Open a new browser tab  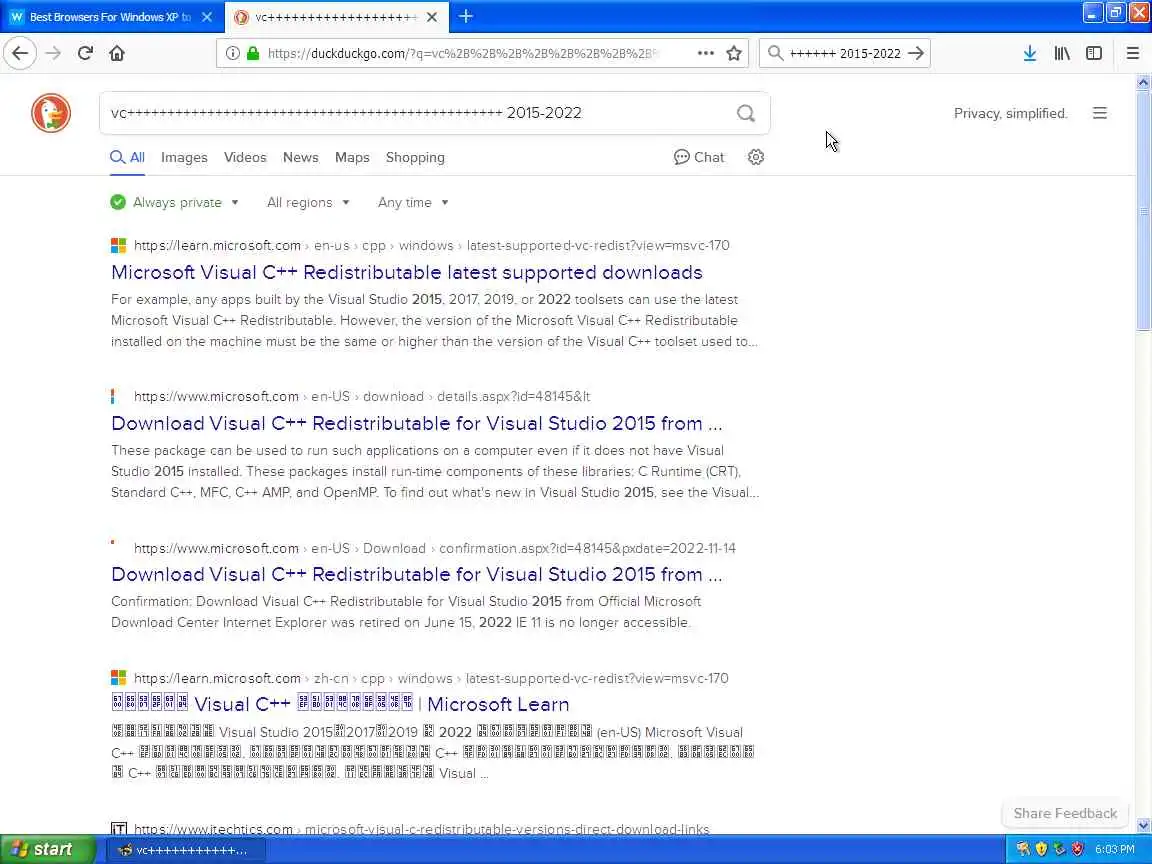pos(466,16)
